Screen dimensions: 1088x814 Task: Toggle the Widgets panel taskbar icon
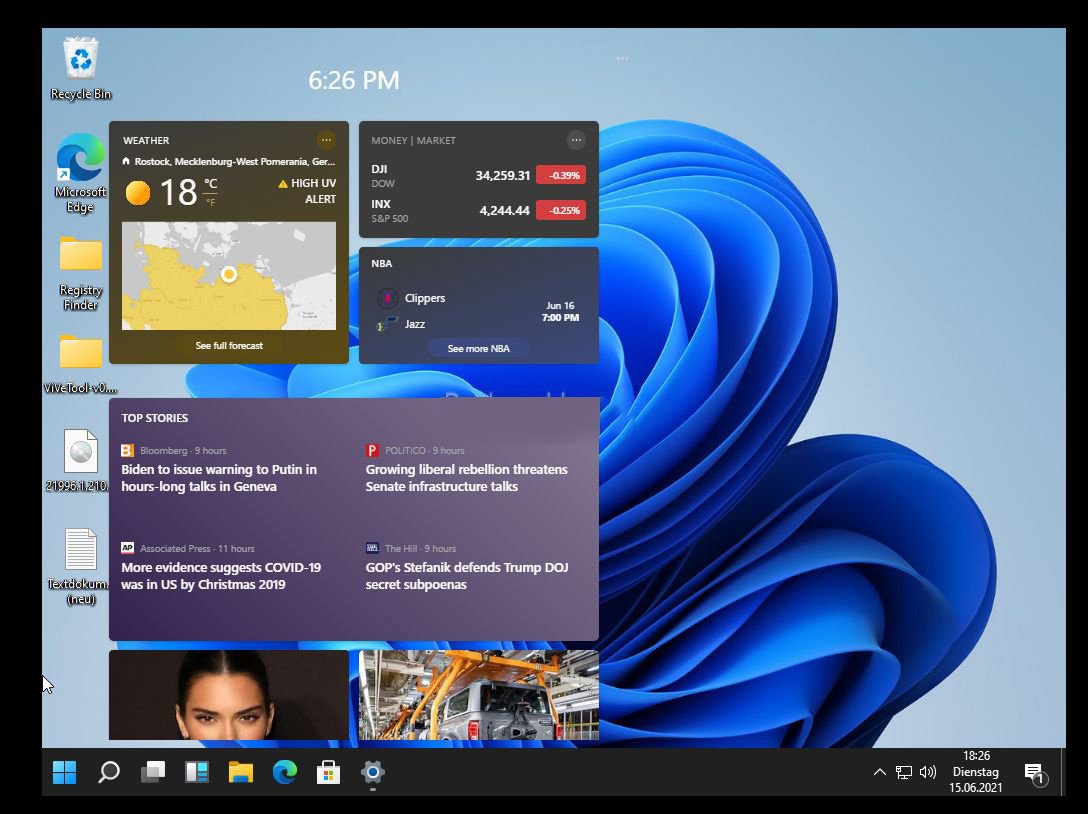click(197, 772)
